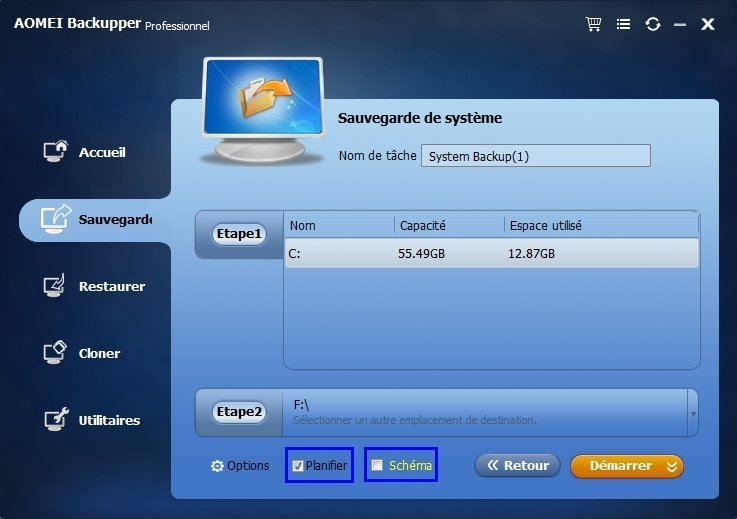Select the C: partition row
Viewport: 737px width, 519px height.
(x=492, y=253)
